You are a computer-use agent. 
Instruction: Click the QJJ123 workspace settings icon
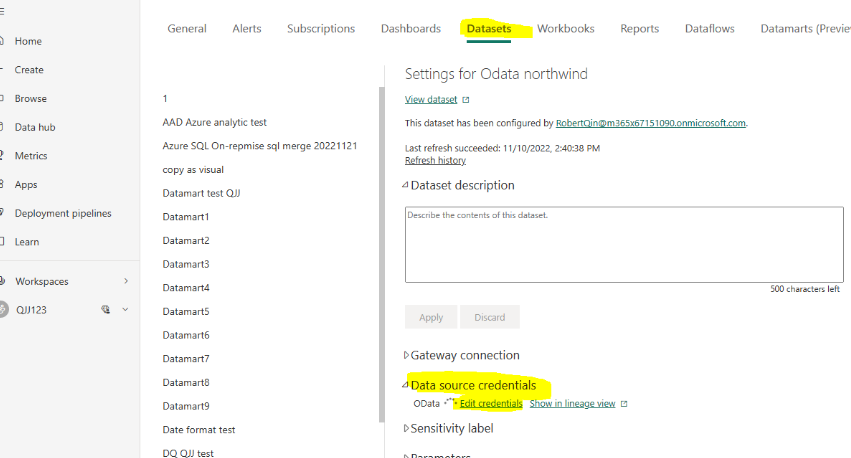[105, 309]
